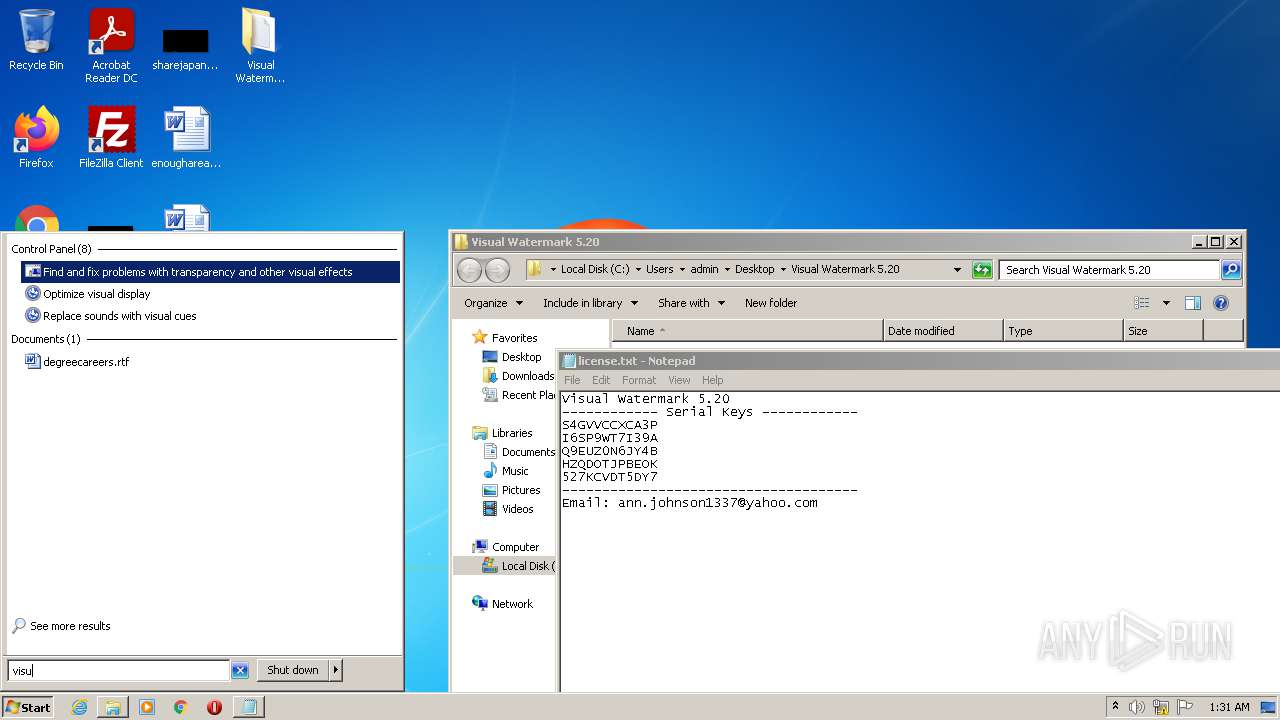The width and height of the screenshot is (1280, 720).
Task: Choose 'Replace sounds with visual cues'
Action: click(119, 316)
